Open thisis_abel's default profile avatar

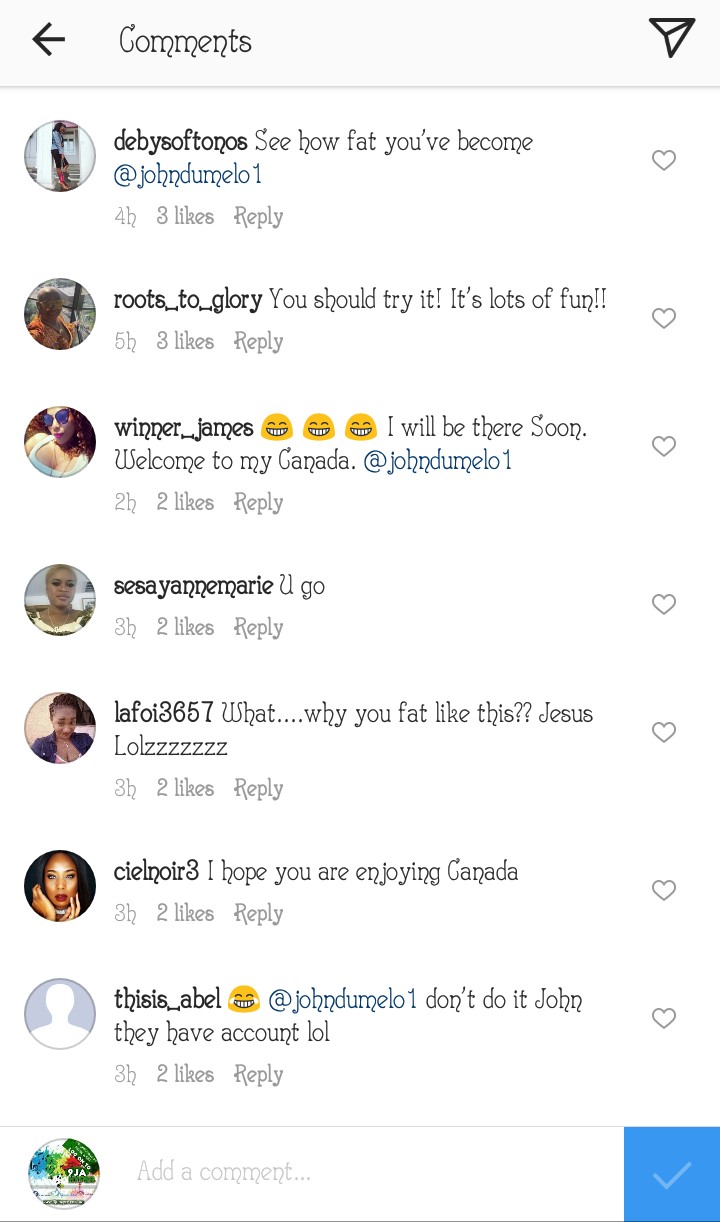tap(60, 1014)
